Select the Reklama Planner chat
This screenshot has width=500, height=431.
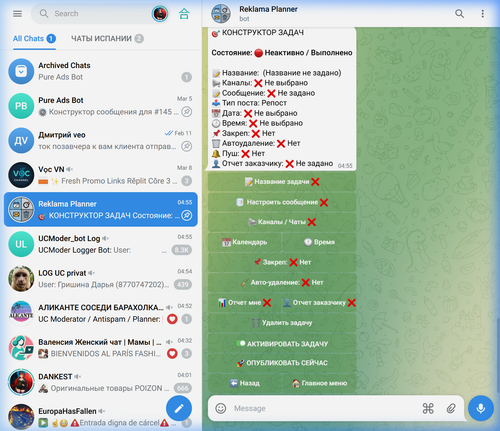(x=101, y=210)
